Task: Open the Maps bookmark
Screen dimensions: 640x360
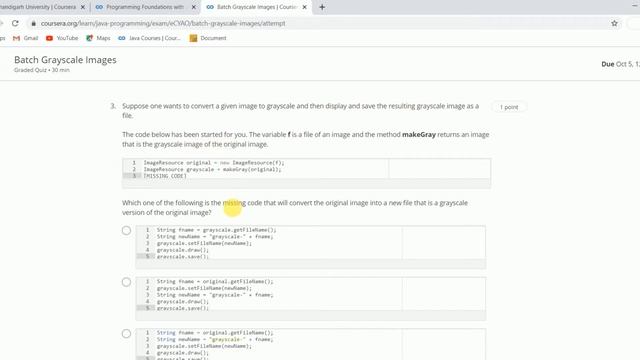Action: (x=98, y=38)
